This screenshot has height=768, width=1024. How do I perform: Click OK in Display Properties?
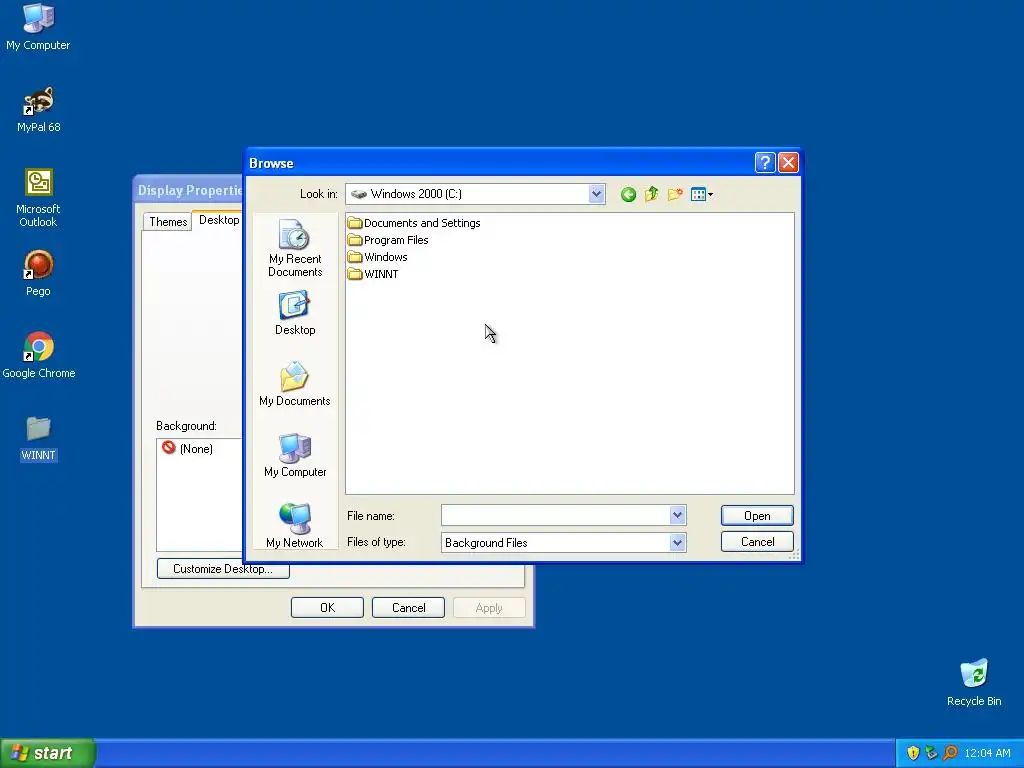click(x=327, y=607)
